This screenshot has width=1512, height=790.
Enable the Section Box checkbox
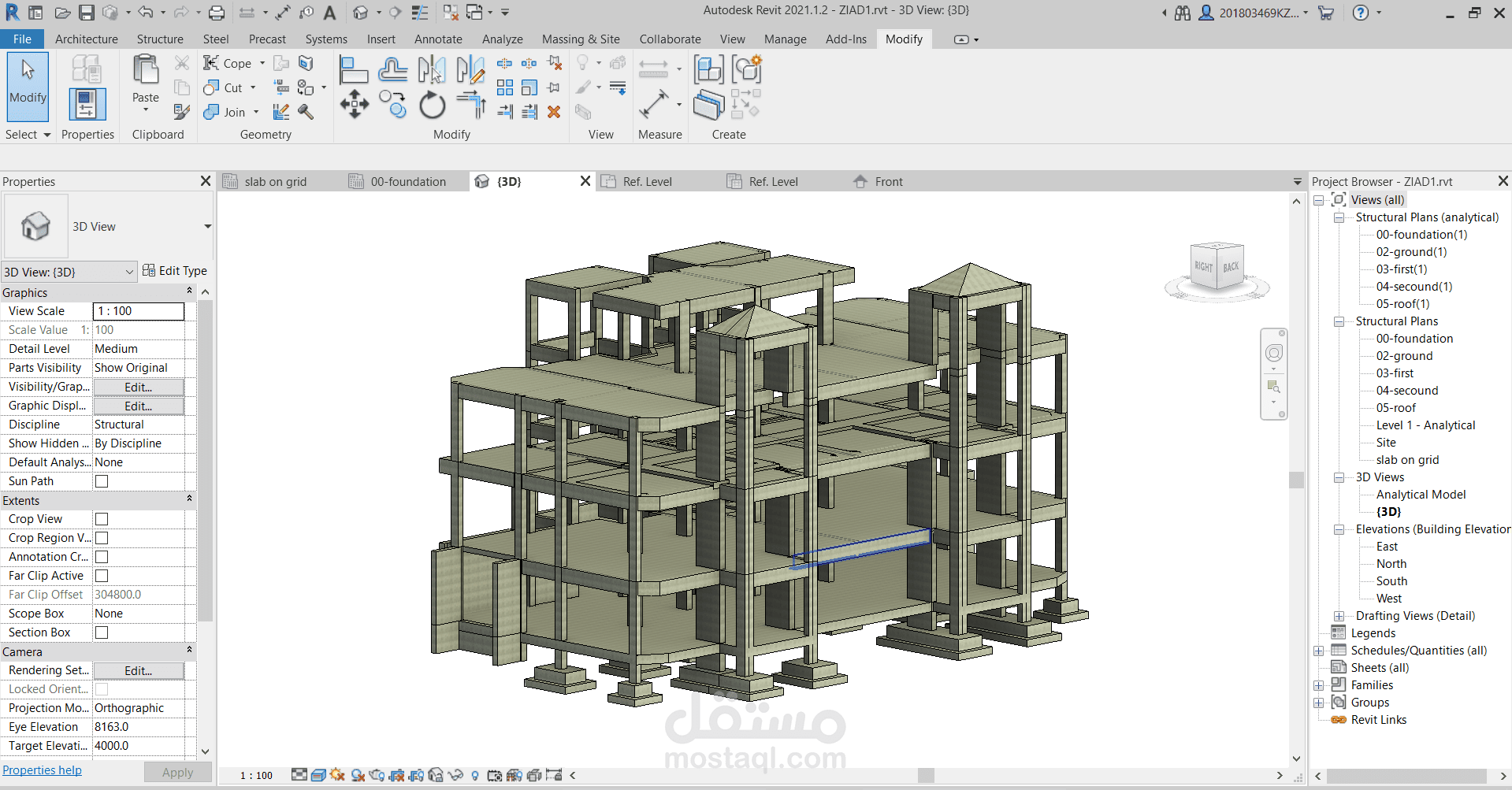(101, 632)
